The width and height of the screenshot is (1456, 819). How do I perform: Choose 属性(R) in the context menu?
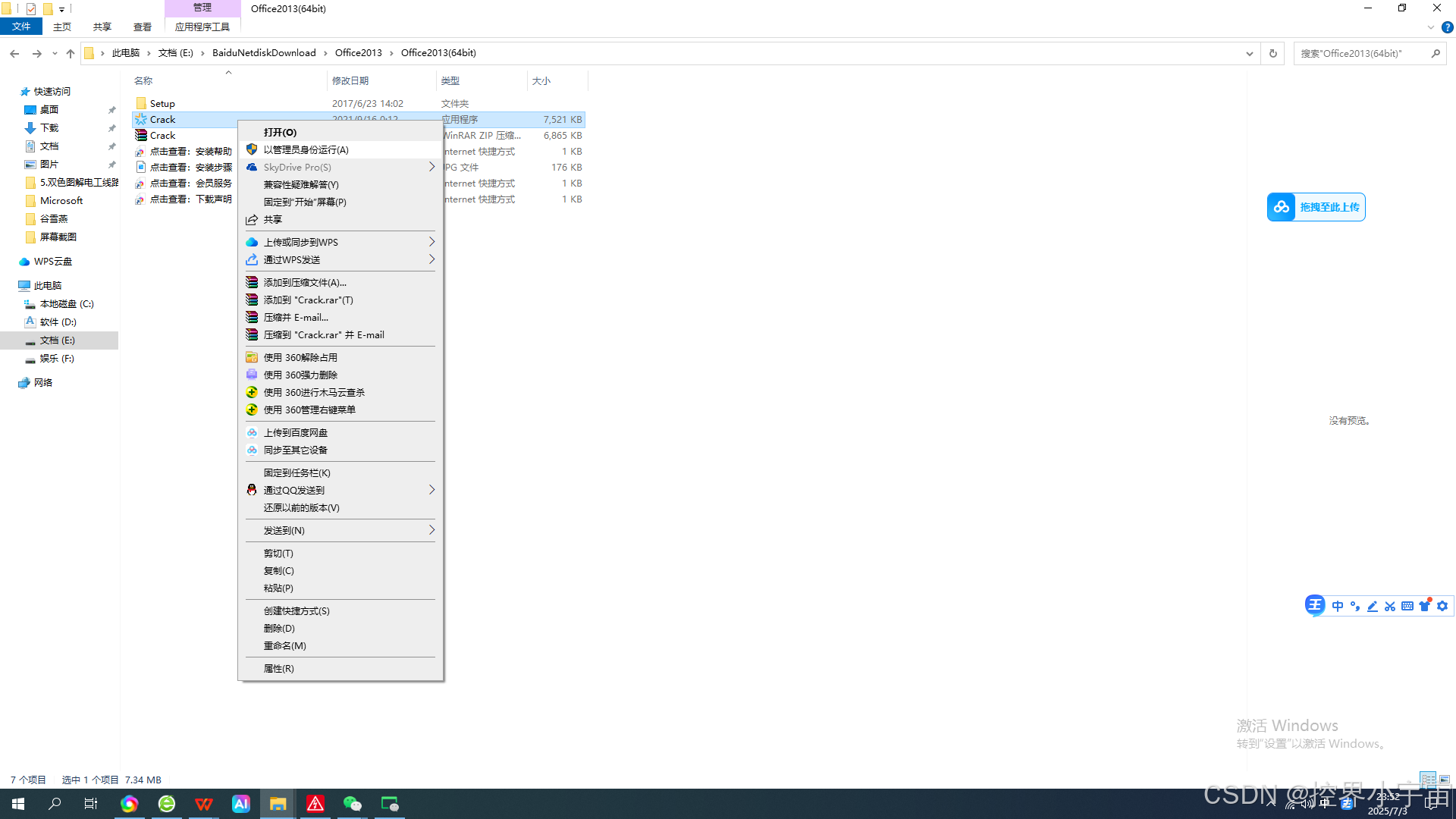278,668
